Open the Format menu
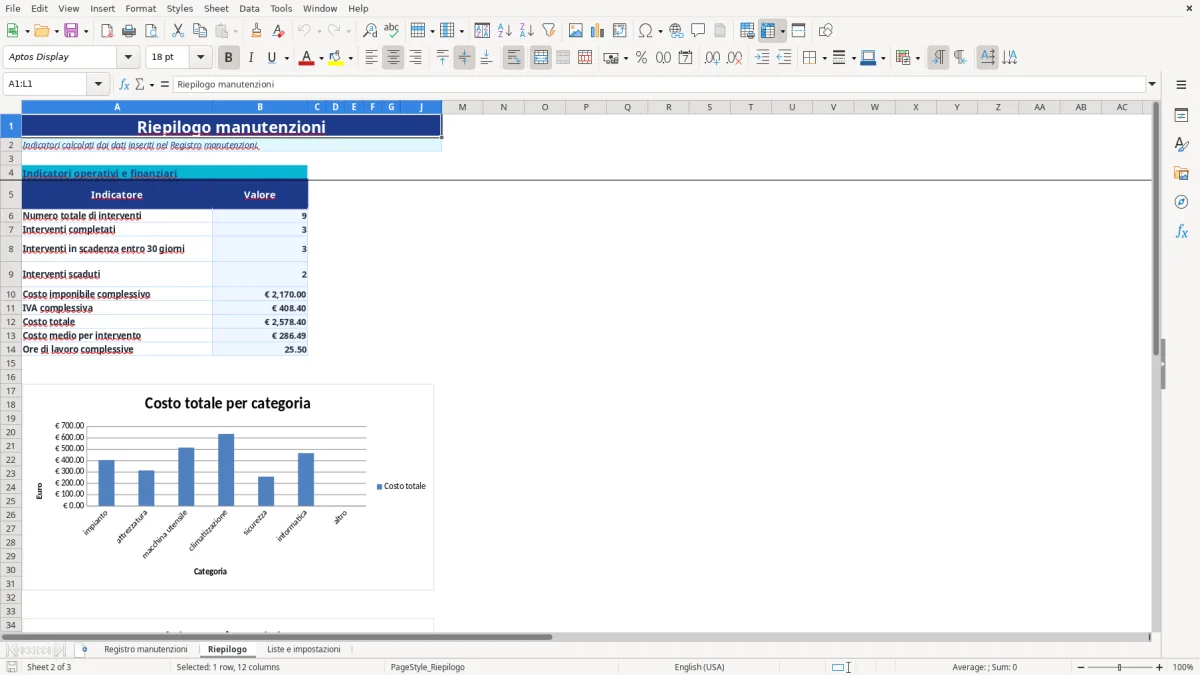 point(140,8)
